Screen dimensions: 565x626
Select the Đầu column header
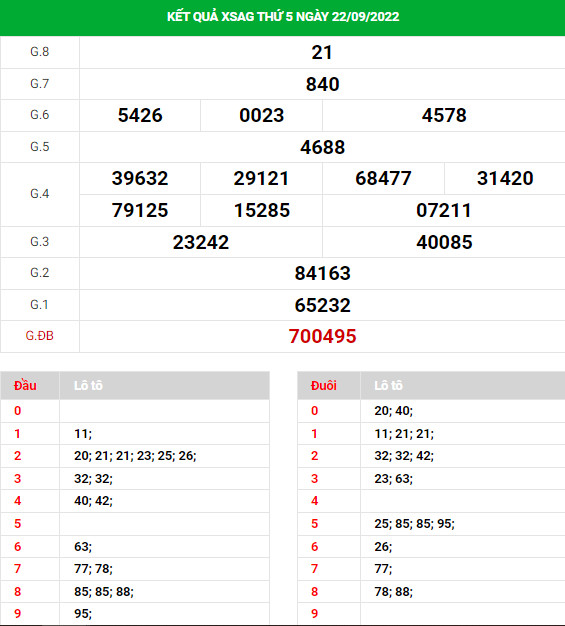point(25,386)
